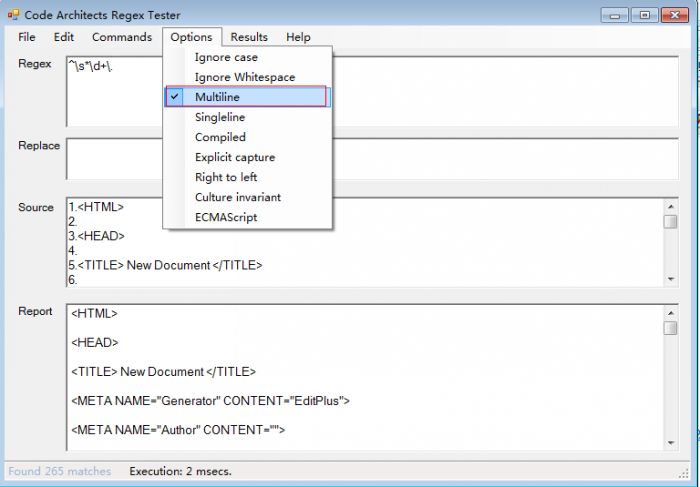700x487 pixels.
Task: Turn on the Compiled option
Action: click(x=219, y=137)
